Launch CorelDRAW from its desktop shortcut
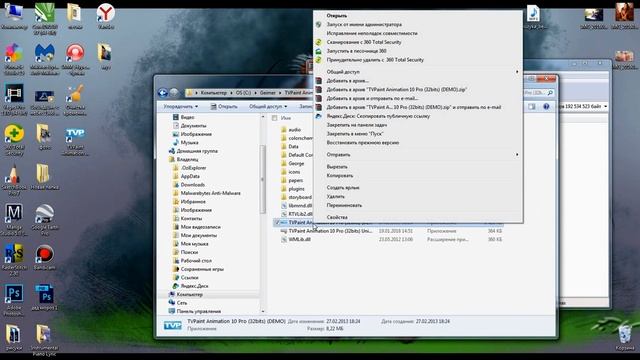640x360 pixels. tap(45, 18)
